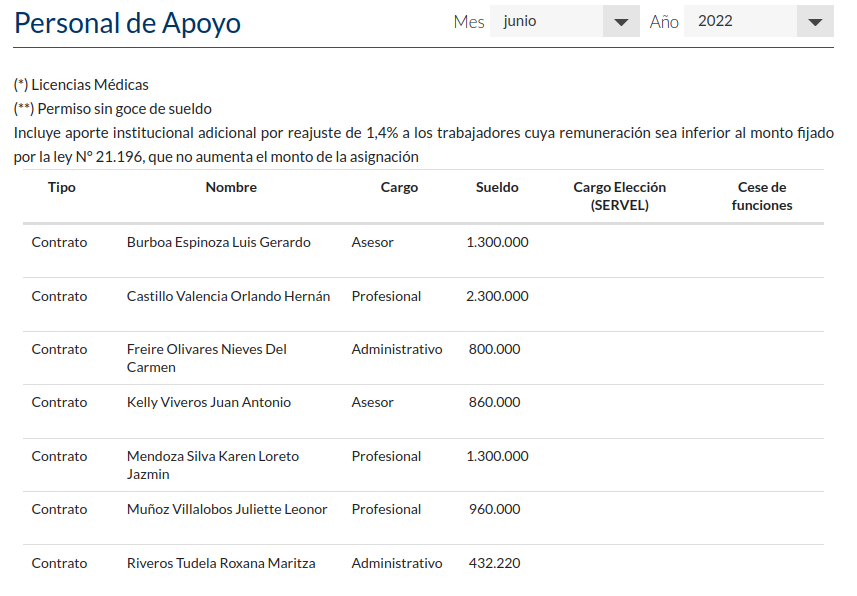Click the arrow icon on year selector

816,22
